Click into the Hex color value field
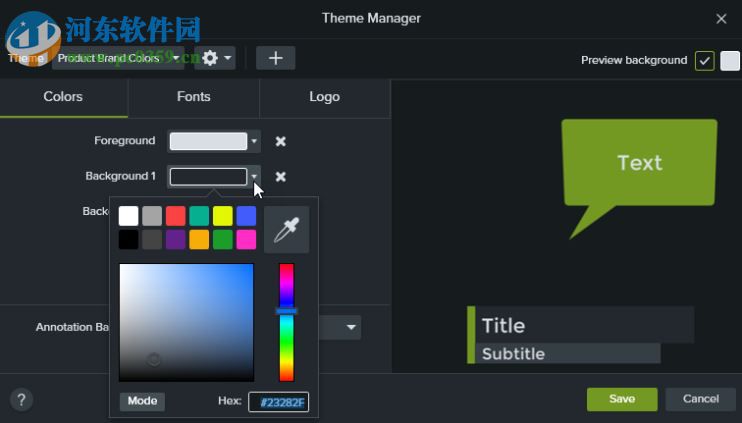The height and width of the screenshot is (423, 742). click(x=279, y=402)
